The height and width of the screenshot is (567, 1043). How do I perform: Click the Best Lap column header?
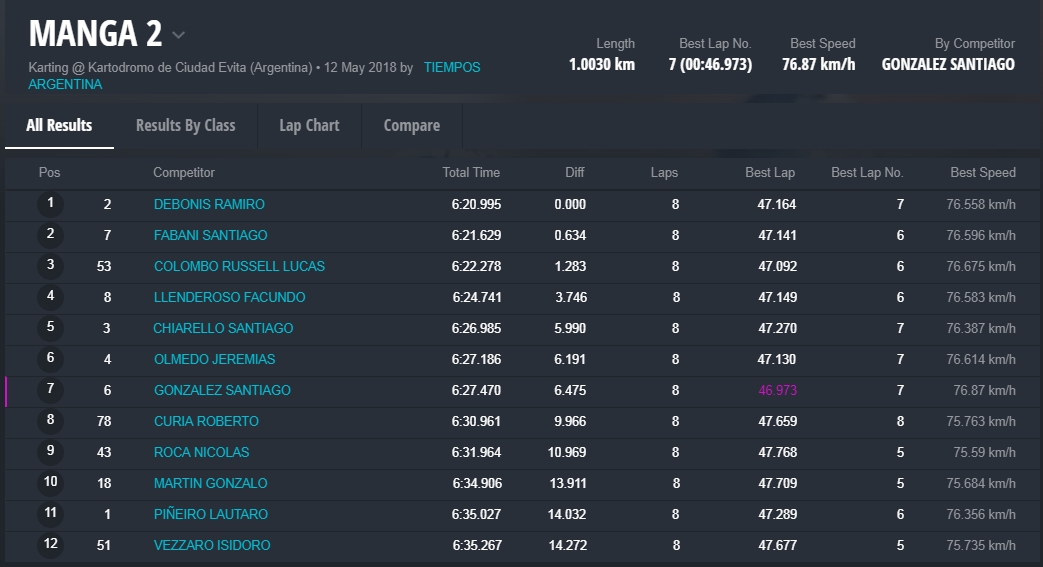(770, 172)
